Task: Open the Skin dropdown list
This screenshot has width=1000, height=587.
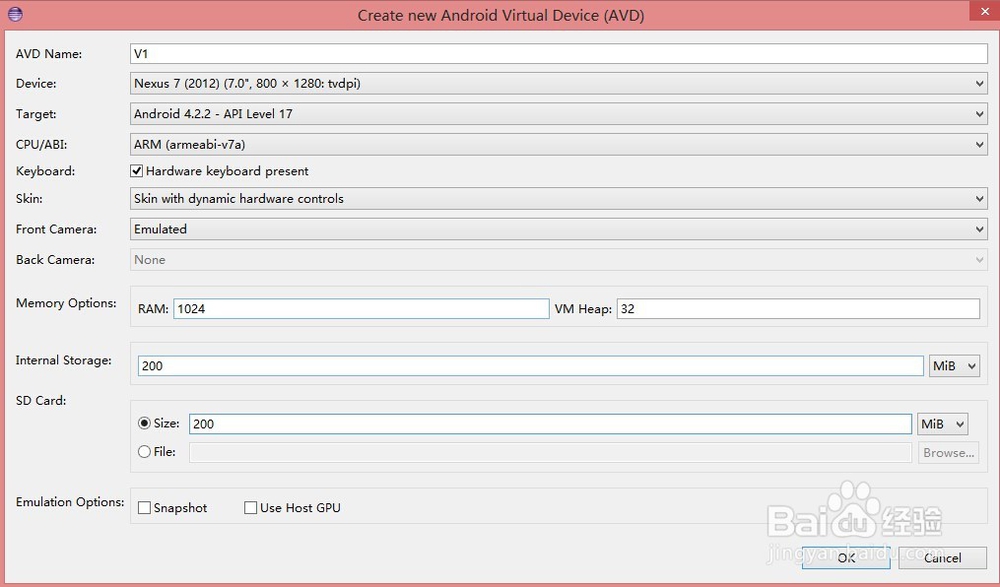Action: pos(559,198)
